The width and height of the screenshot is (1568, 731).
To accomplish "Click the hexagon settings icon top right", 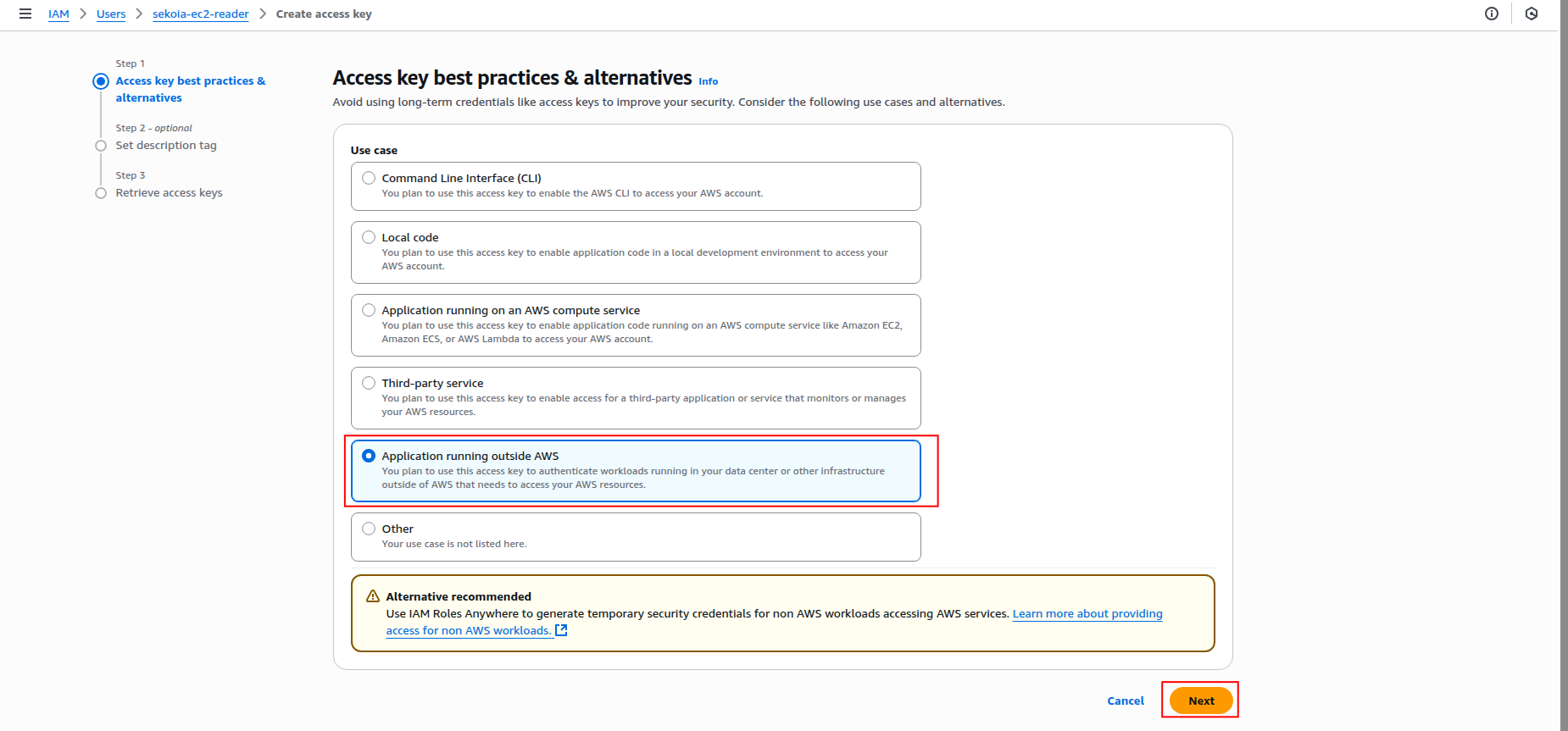I will pos(1532,14).
